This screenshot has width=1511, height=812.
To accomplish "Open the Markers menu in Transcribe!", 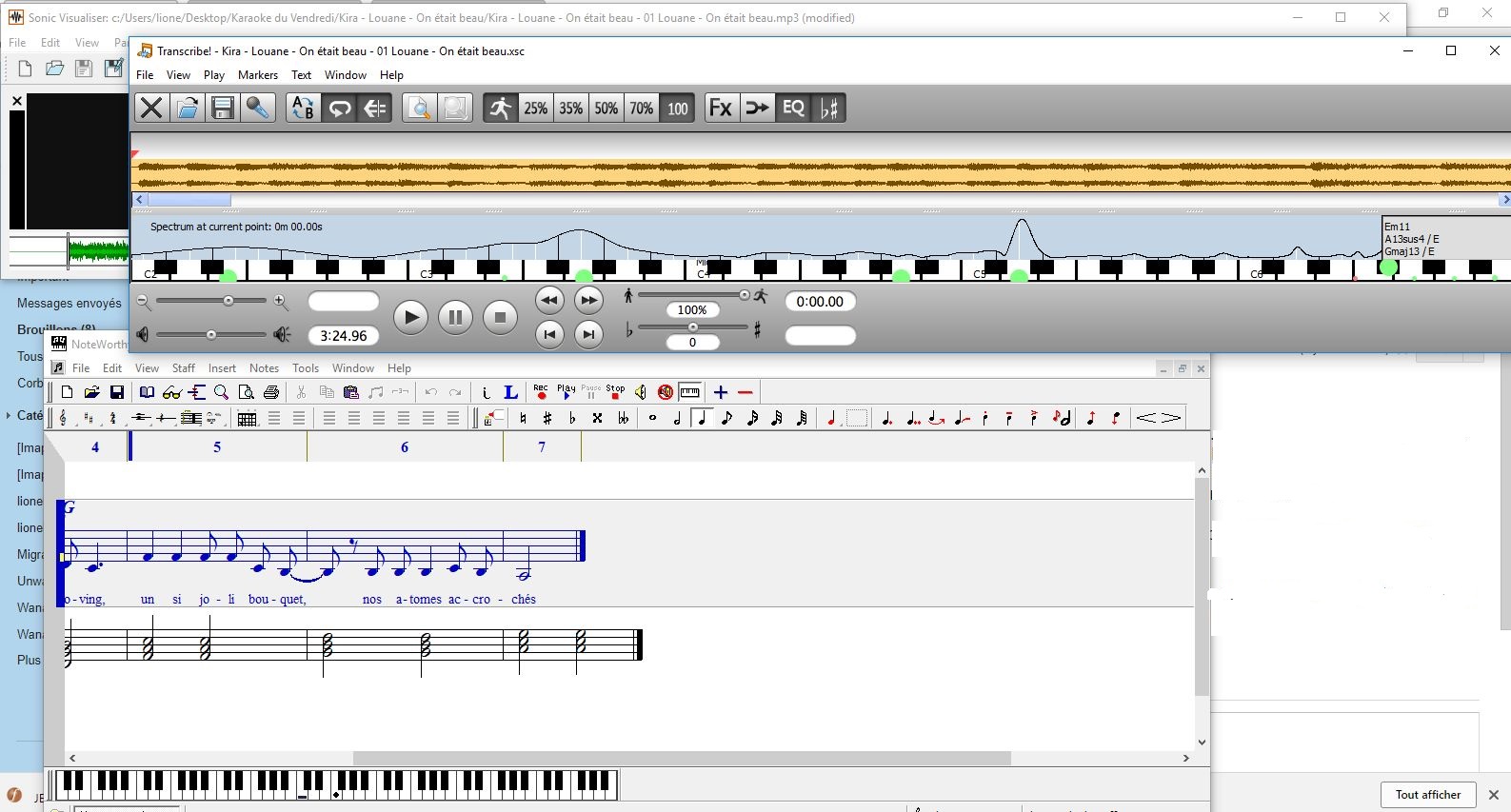I will coord(258,75).
